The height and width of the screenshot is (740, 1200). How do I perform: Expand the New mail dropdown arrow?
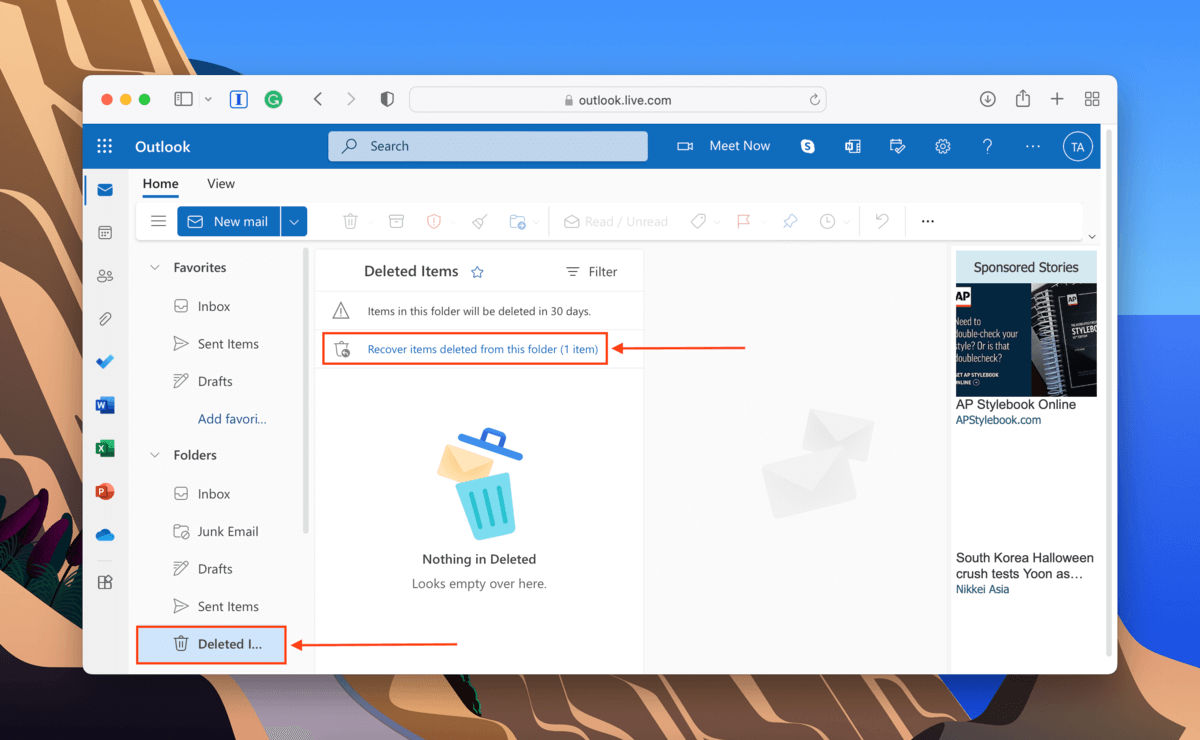(294, 222)
